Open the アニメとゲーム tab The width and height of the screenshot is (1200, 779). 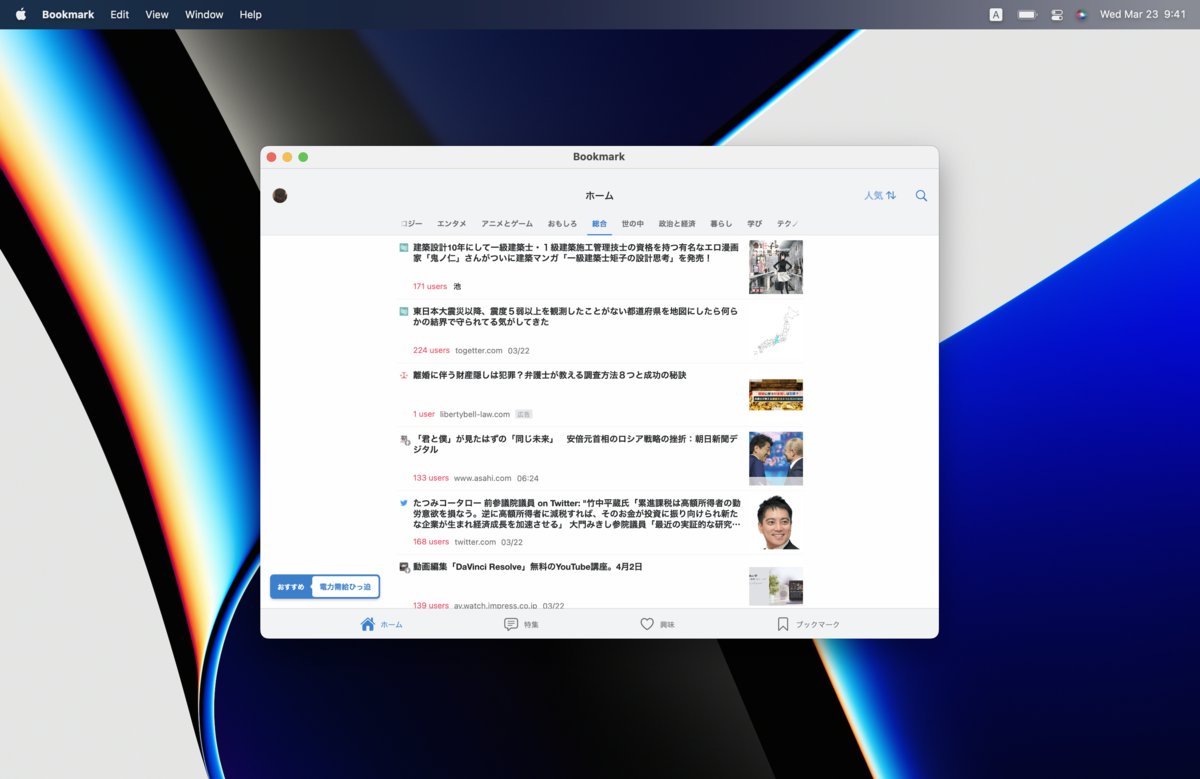506,224
